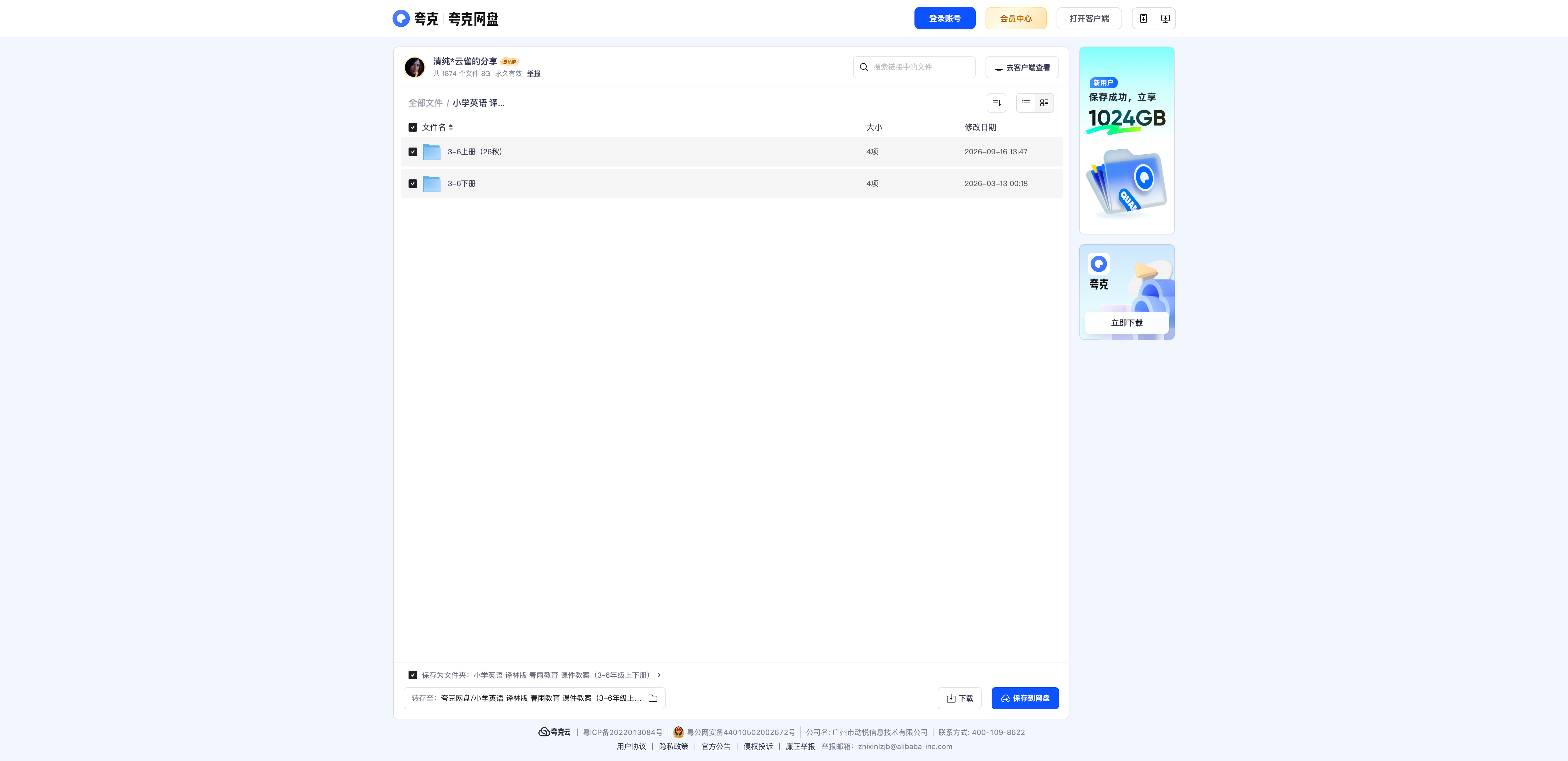
Task: Open the 隐私政策 link
Action: tap(673, 746)
